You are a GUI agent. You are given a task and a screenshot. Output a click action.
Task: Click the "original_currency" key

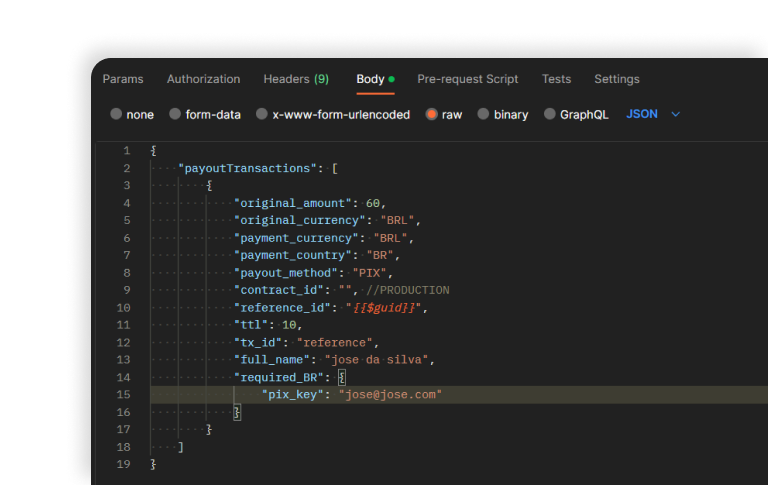point(300,220)
